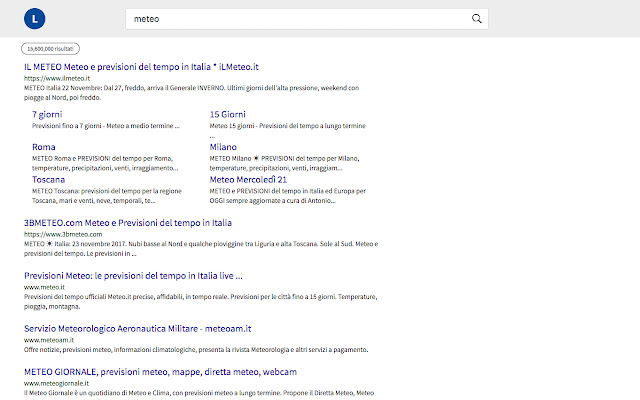The height and width of the screenshot is (400, 640).
Task: Open the 'Milano' forecast sublink
Action: 224,146
